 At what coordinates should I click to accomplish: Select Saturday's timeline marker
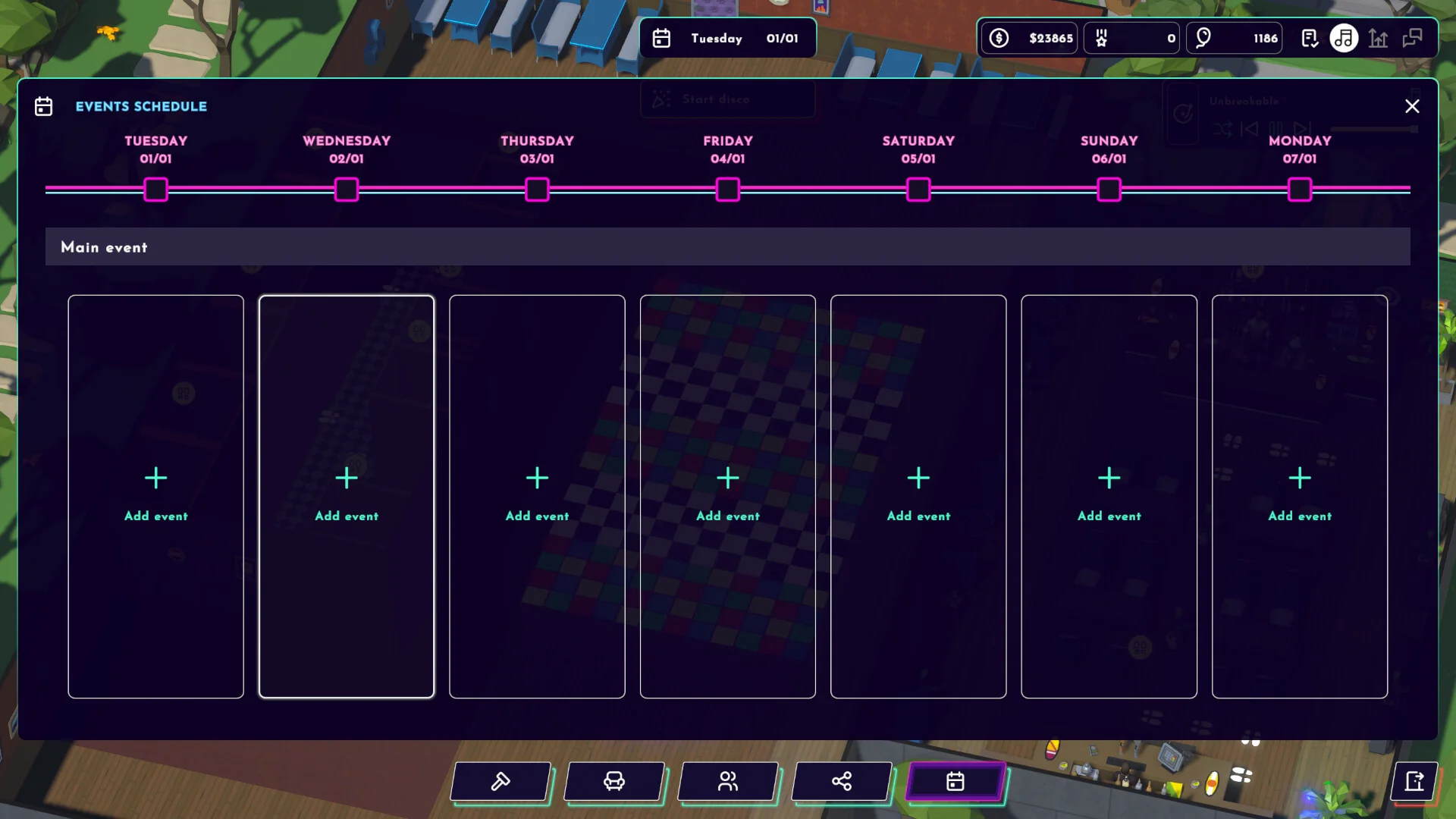point(918,190)
